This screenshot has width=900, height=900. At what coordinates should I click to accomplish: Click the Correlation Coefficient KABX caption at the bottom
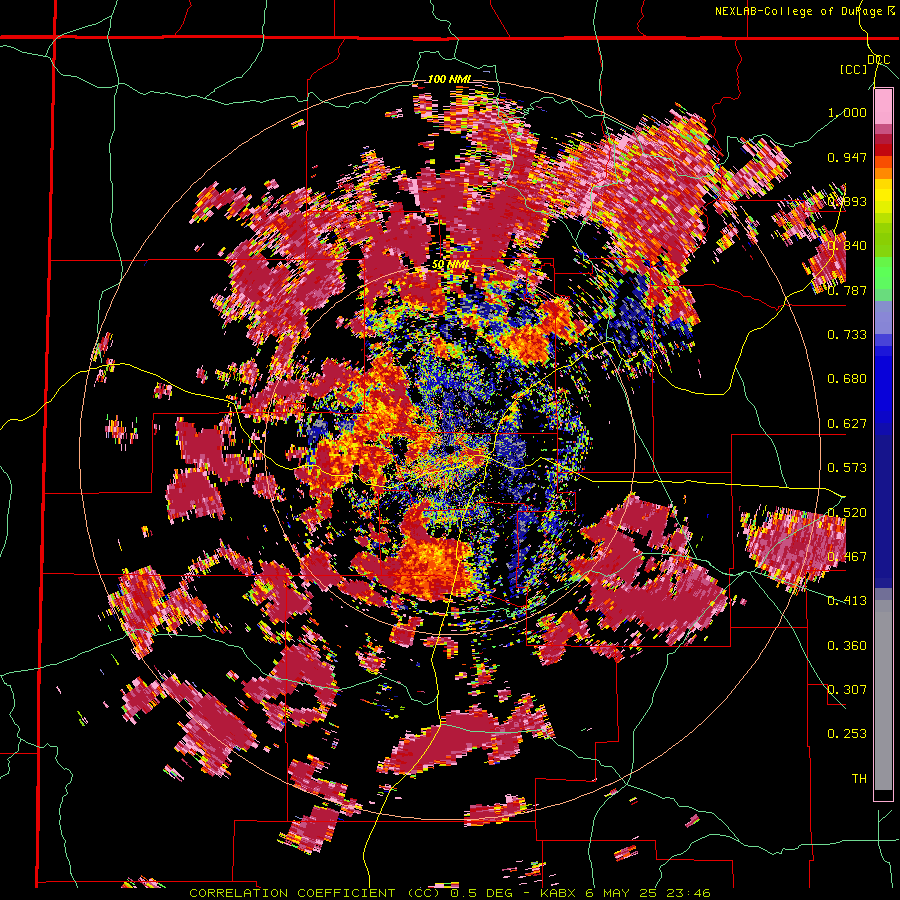click(x=450, y=893)
